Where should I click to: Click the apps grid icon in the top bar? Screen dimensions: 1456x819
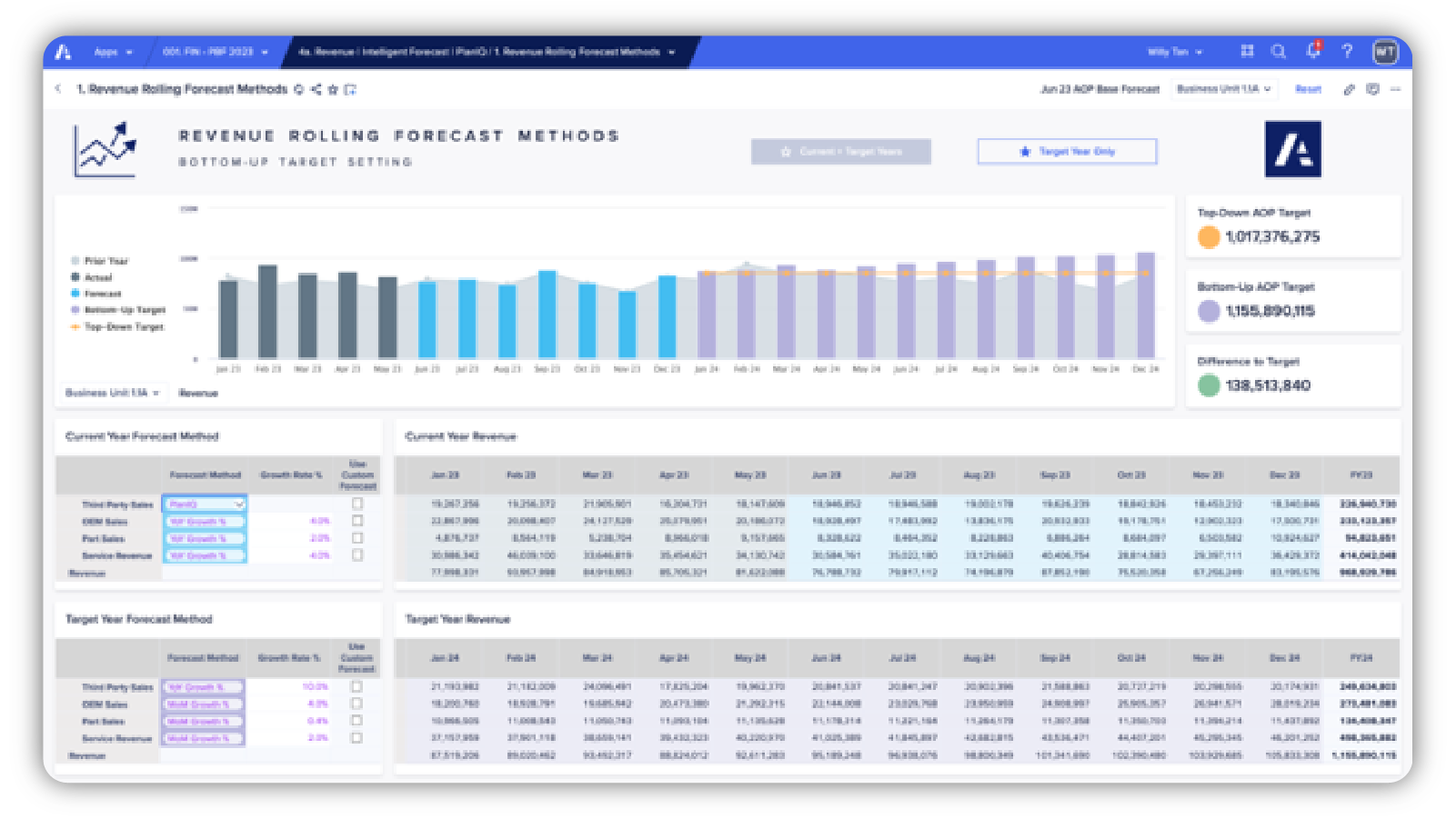[x=1246, y=52]
